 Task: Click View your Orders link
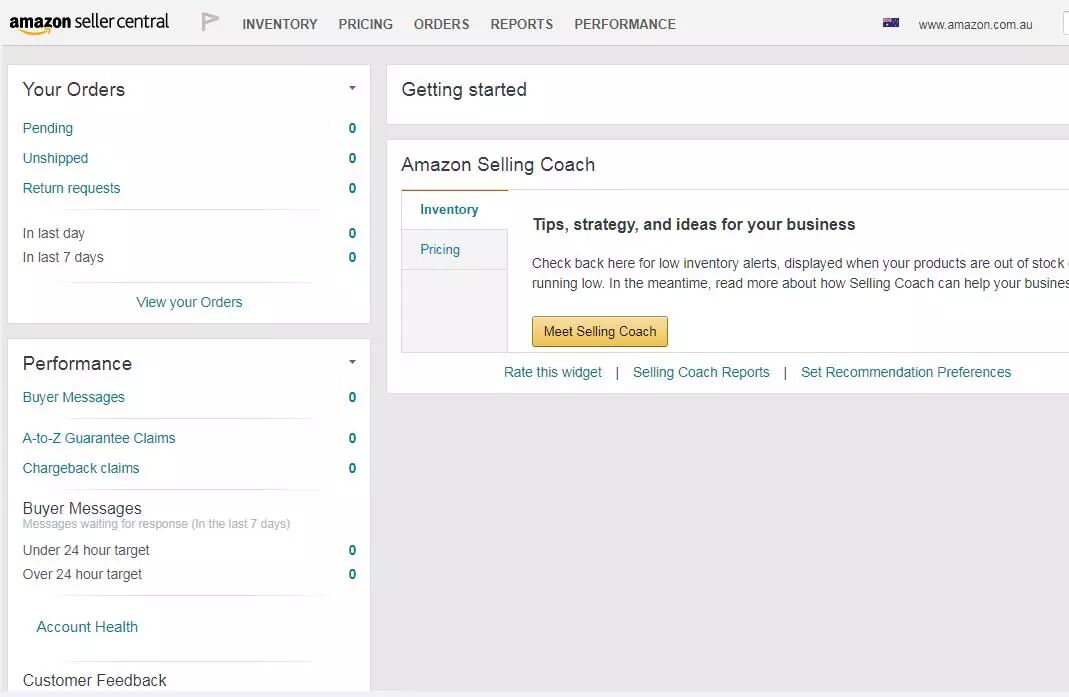(x=189, y=302)
